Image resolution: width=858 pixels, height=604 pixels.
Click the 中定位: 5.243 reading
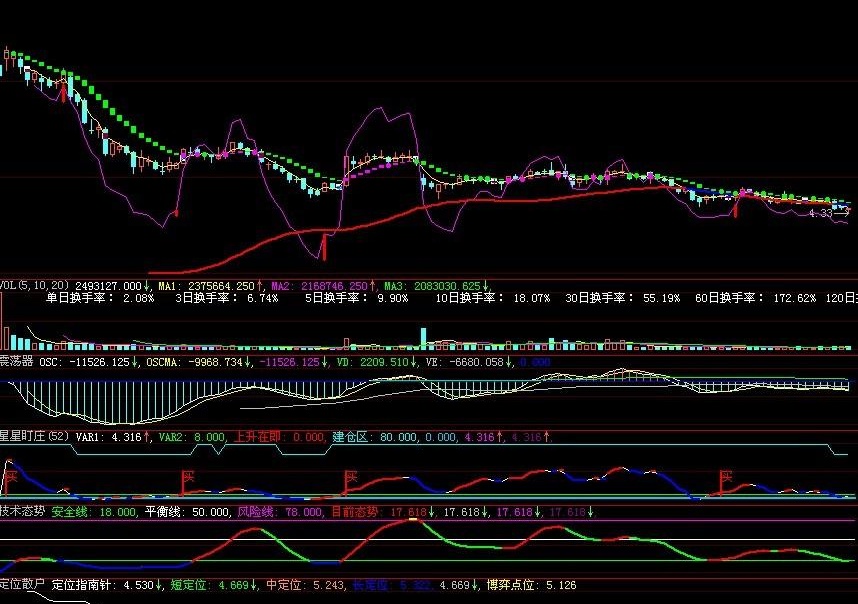pyautogui.click(x=305, y=585)
